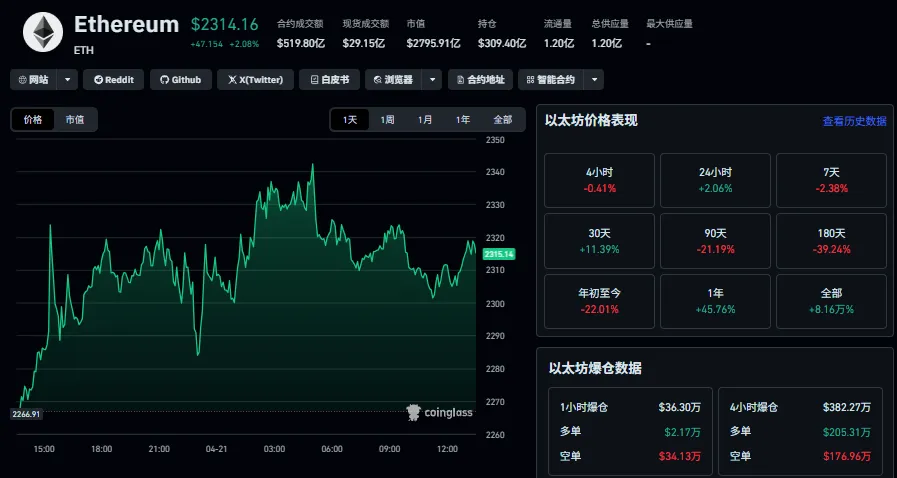The height and width of the screenshot is (478, 897).
Task: Open the 浏览器 explorer button
Action: click(393, 79)
